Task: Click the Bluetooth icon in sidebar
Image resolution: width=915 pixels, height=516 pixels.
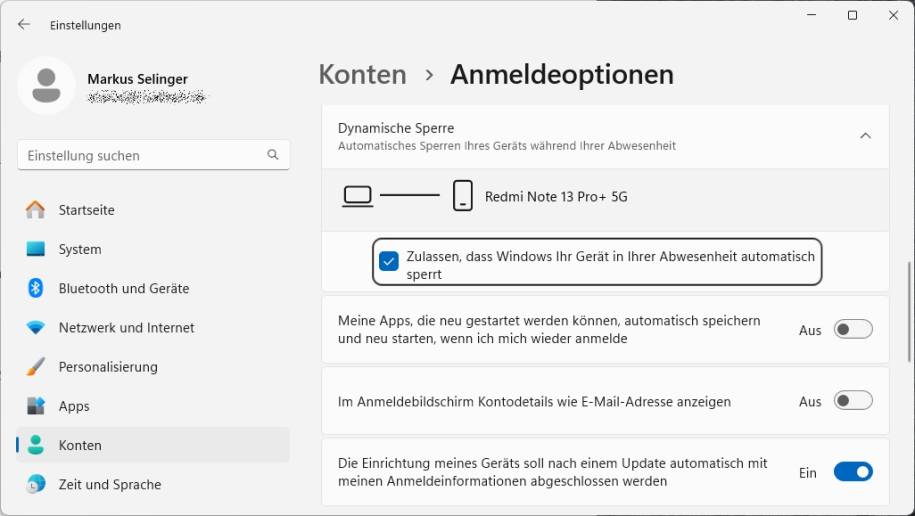Action: tap(35, 288)
